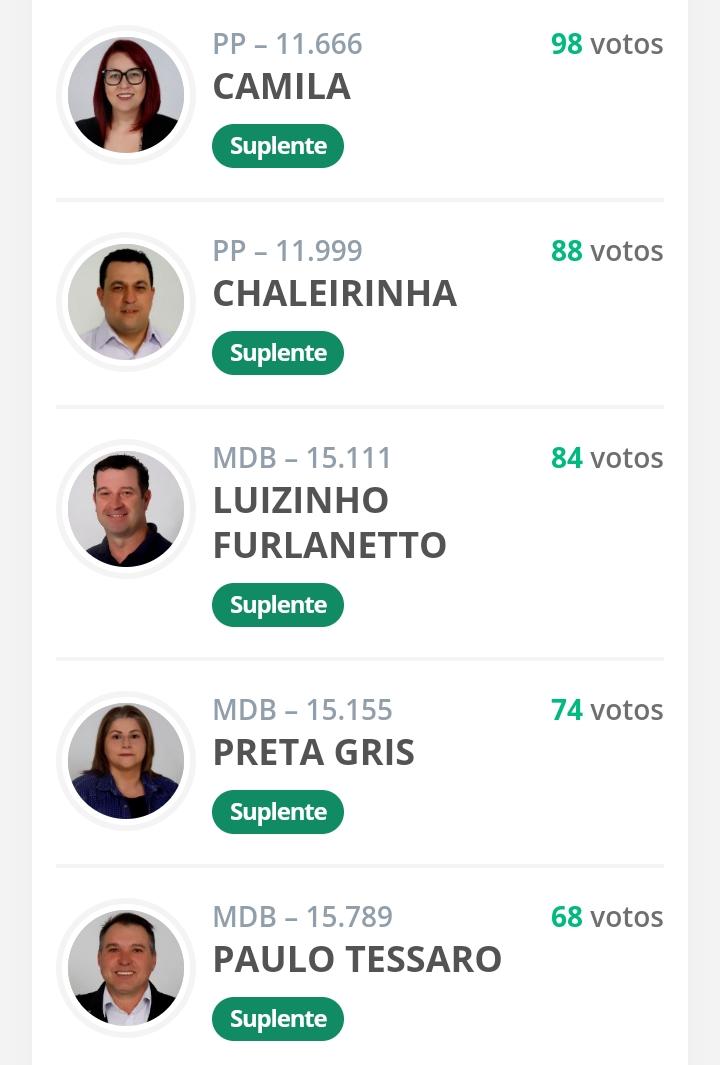Tap the PRETA GRIS name
This screenshot has height=1065, width=720.
pos(313,753)
